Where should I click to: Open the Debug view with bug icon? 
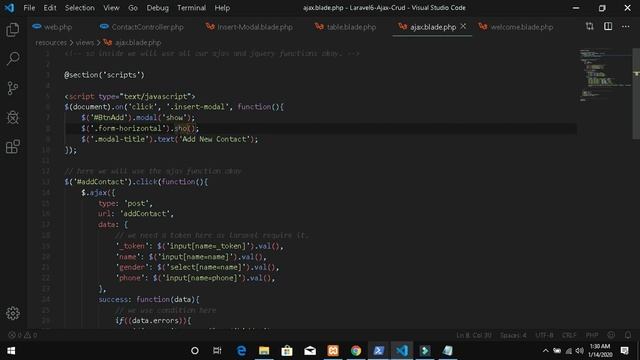pos(13,118)
